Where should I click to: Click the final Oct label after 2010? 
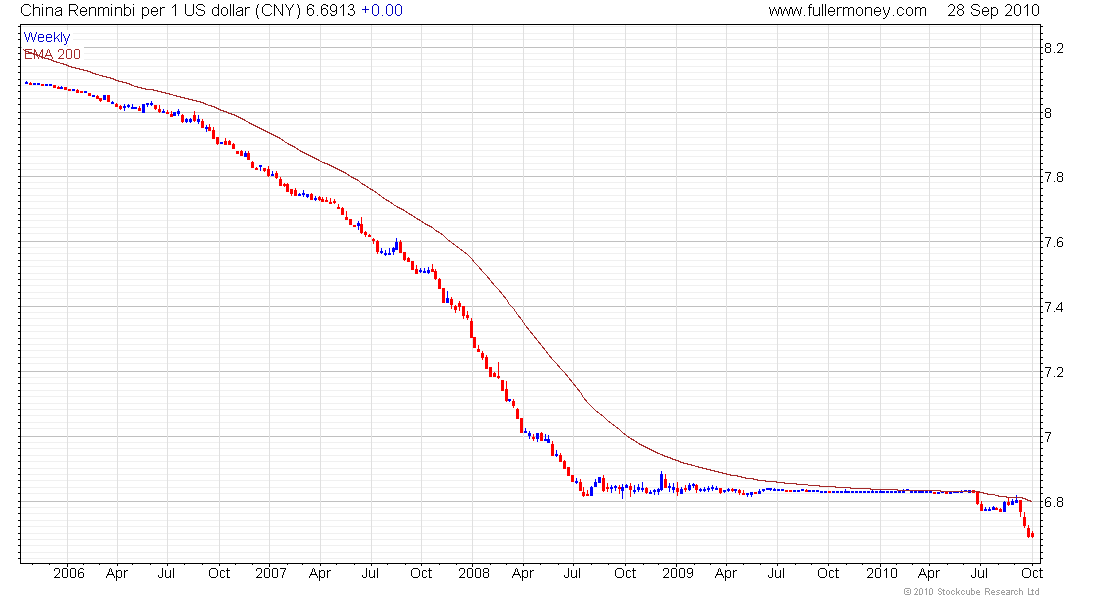pyautogui.click(x=1031, y=573)
